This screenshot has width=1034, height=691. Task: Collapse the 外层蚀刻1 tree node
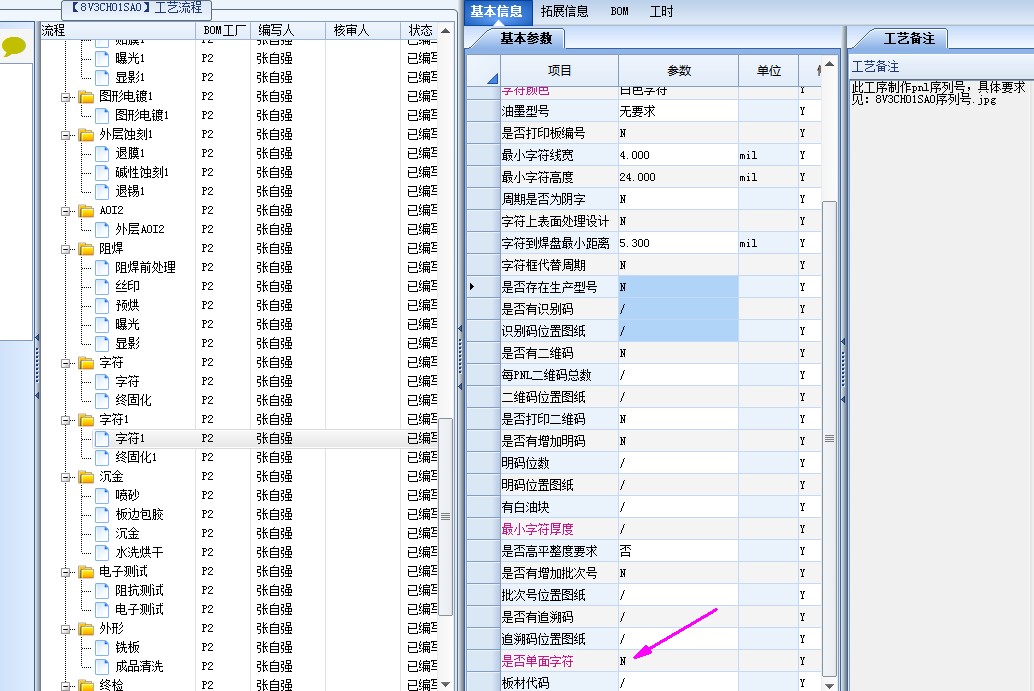point(66,135)
